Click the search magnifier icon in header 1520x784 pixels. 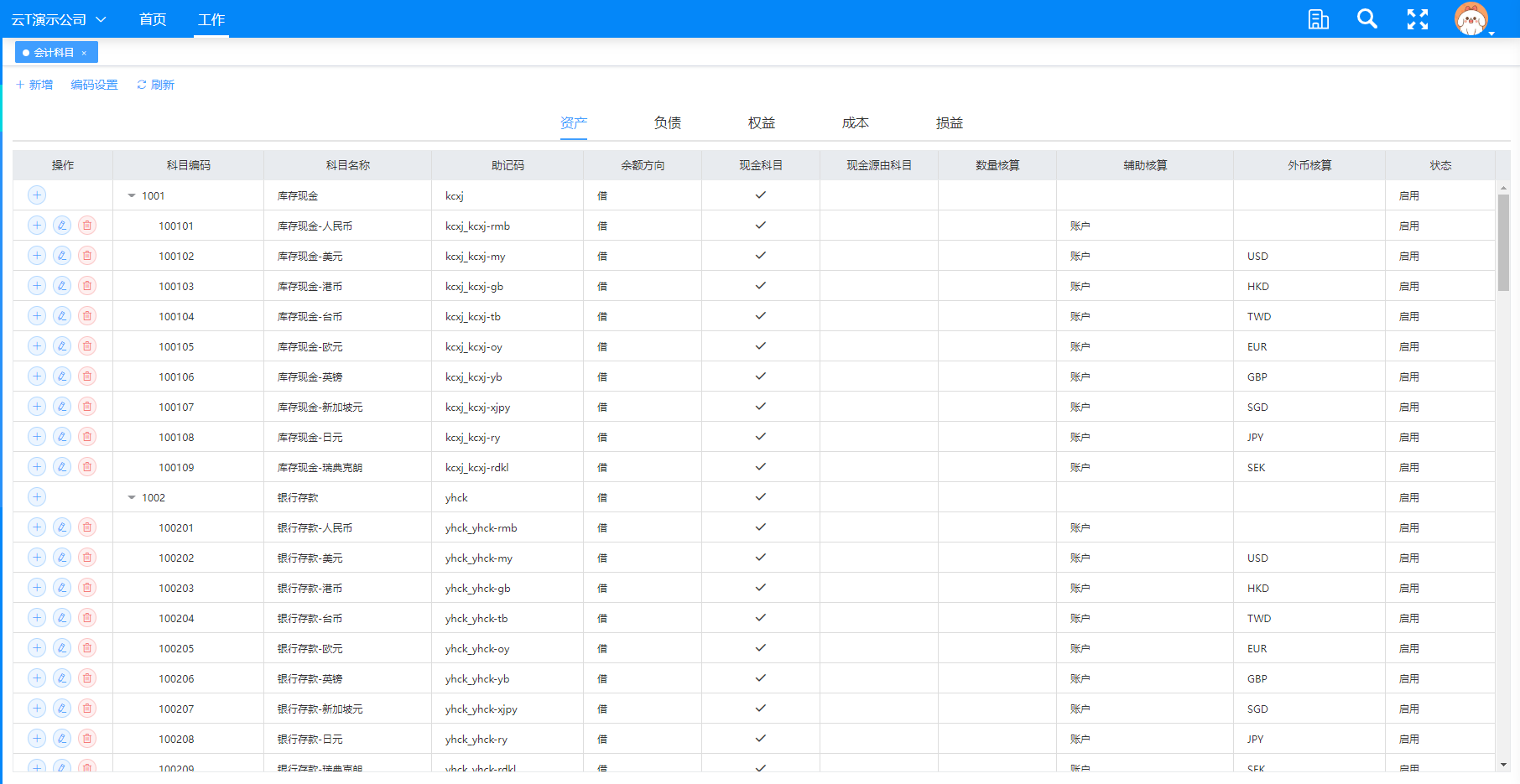(1366, 18)
